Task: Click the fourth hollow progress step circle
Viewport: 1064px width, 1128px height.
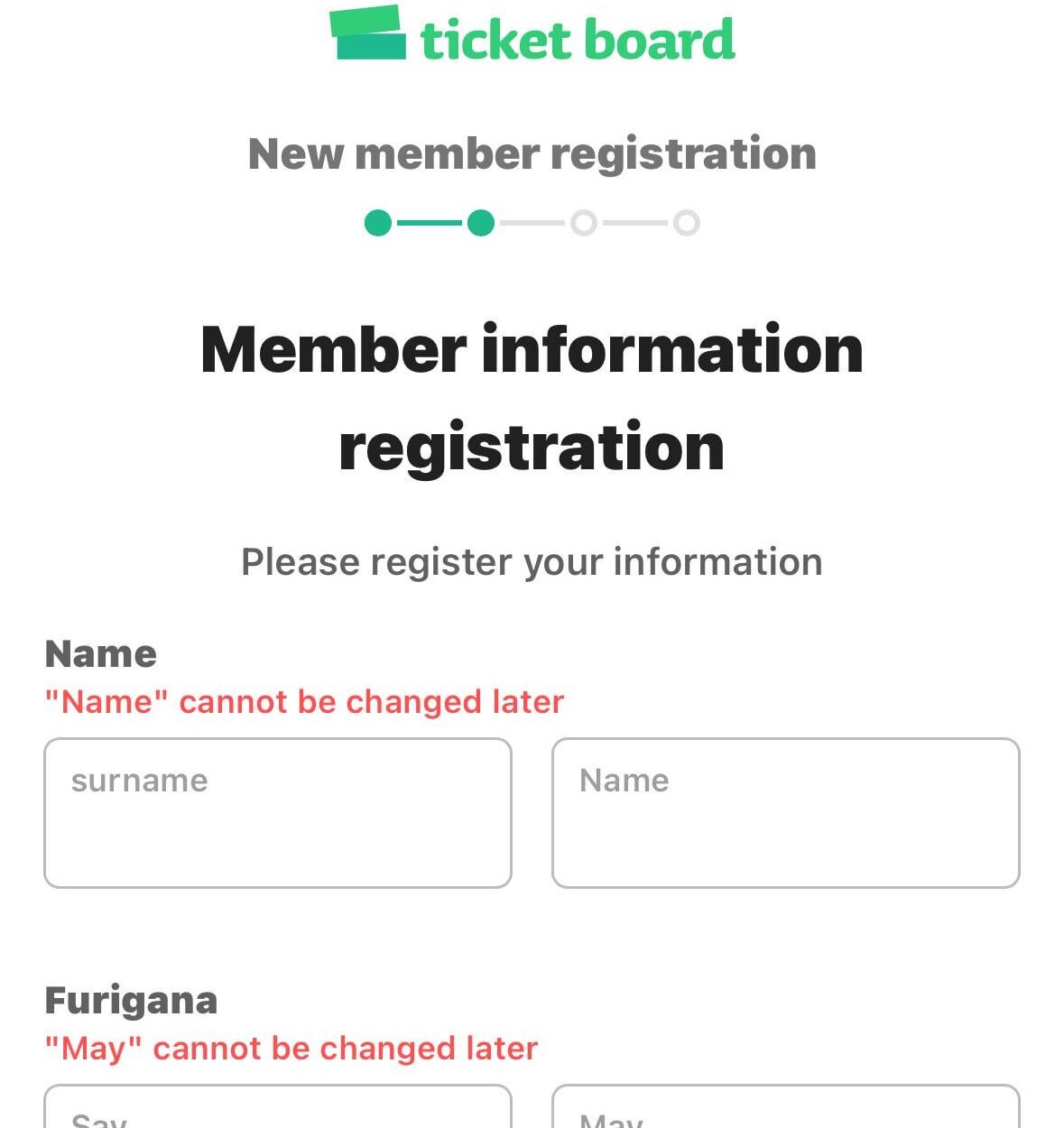Action: point(688,222)
